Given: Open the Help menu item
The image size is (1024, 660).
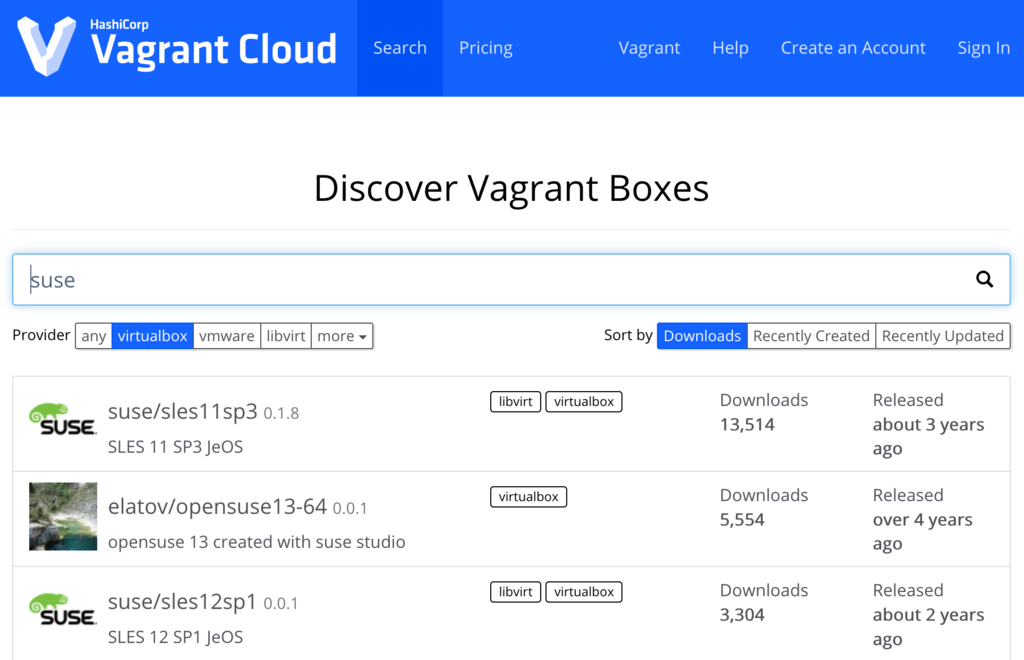Looking at the screenshot, I should [x=730, y=47].
